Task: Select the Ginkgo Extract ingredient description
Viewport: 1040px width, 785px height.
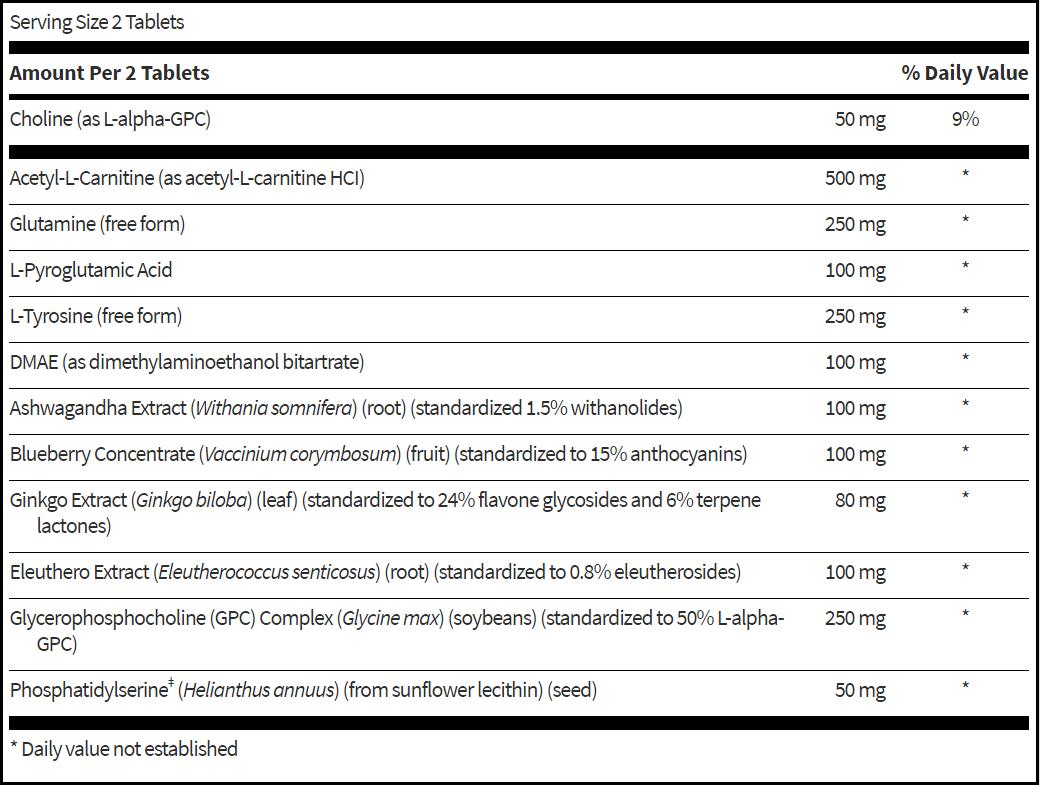Action: tap(385, 513)
